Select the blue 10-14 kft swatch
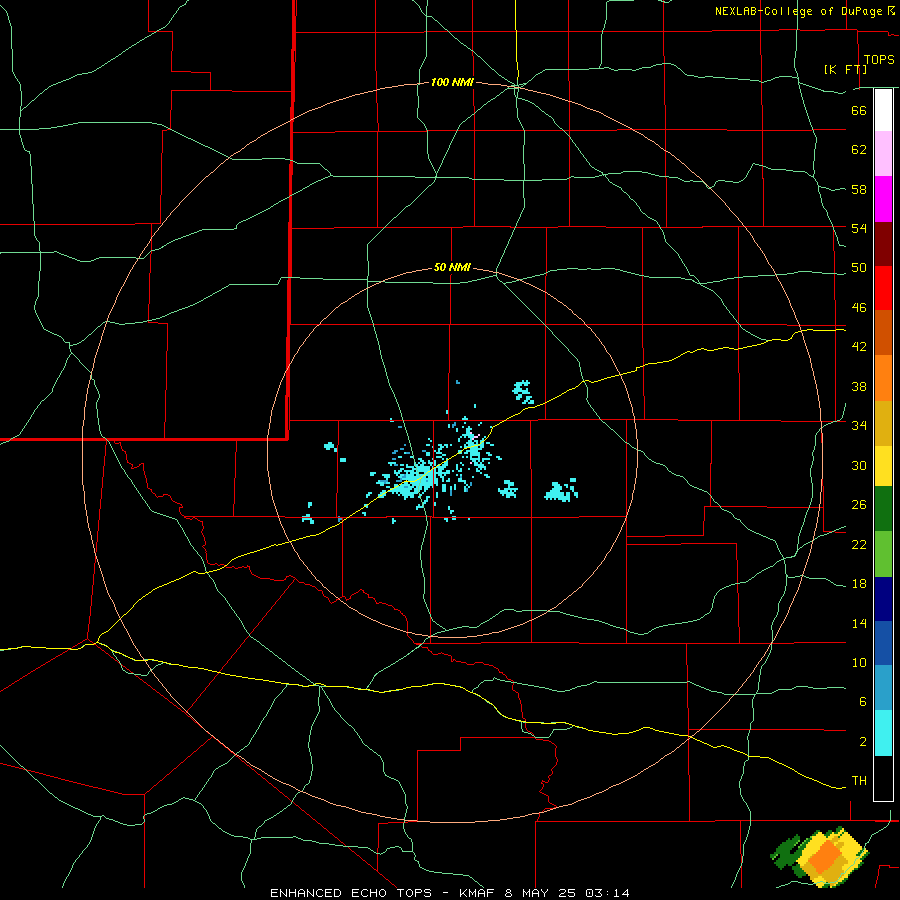Image resolution: width=900 pixels, height=900 pixels. click(x=883, y=643)
